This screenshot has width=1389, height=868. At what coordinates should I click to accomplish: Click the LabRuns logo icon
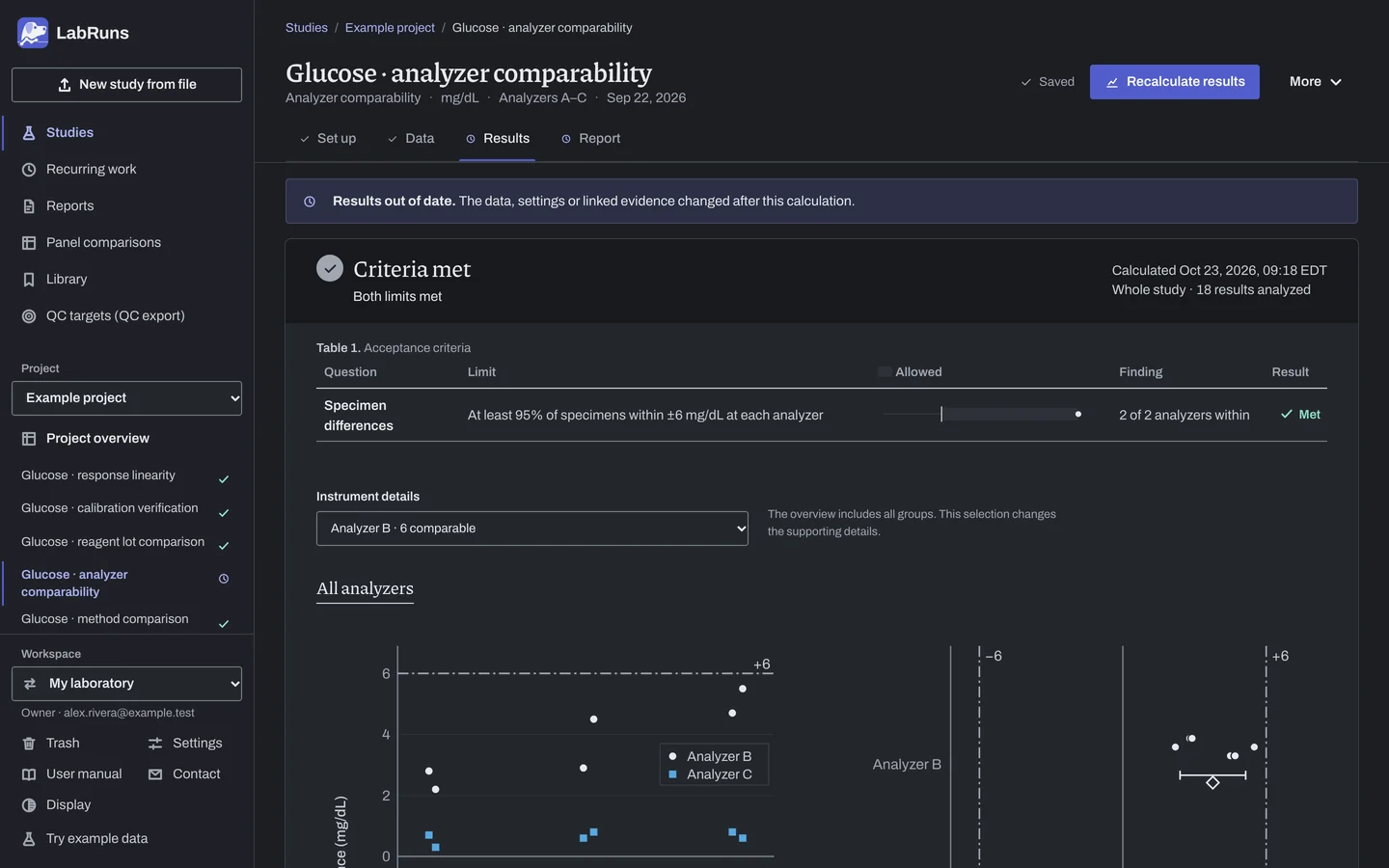point(33,33)
